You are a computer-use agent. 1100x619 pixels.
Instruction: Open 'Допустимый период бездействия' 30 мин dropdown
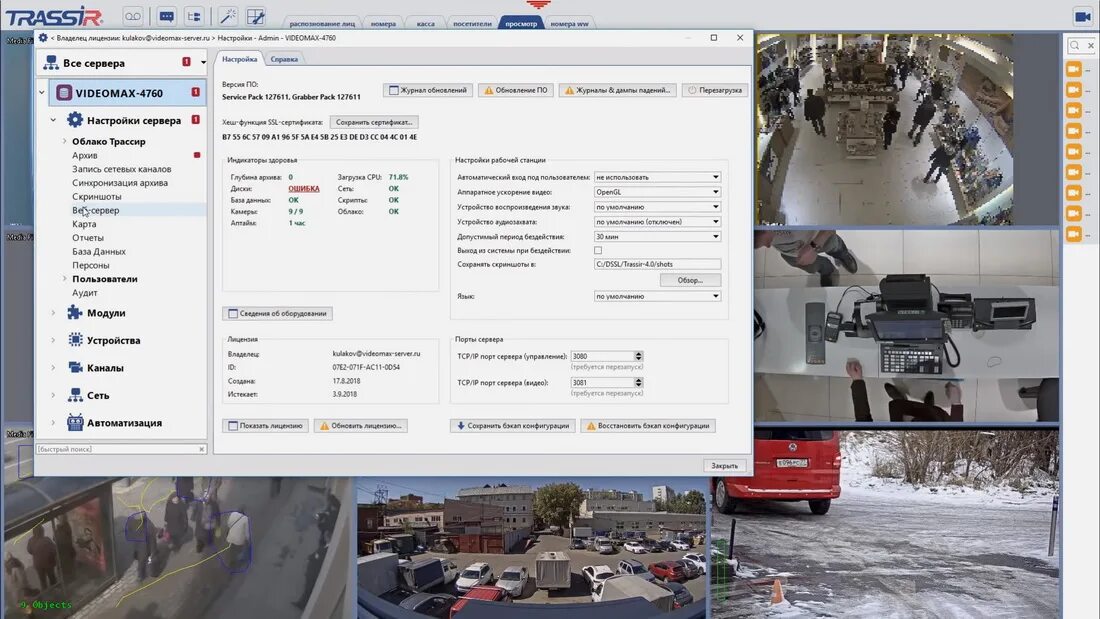(657, 237)
